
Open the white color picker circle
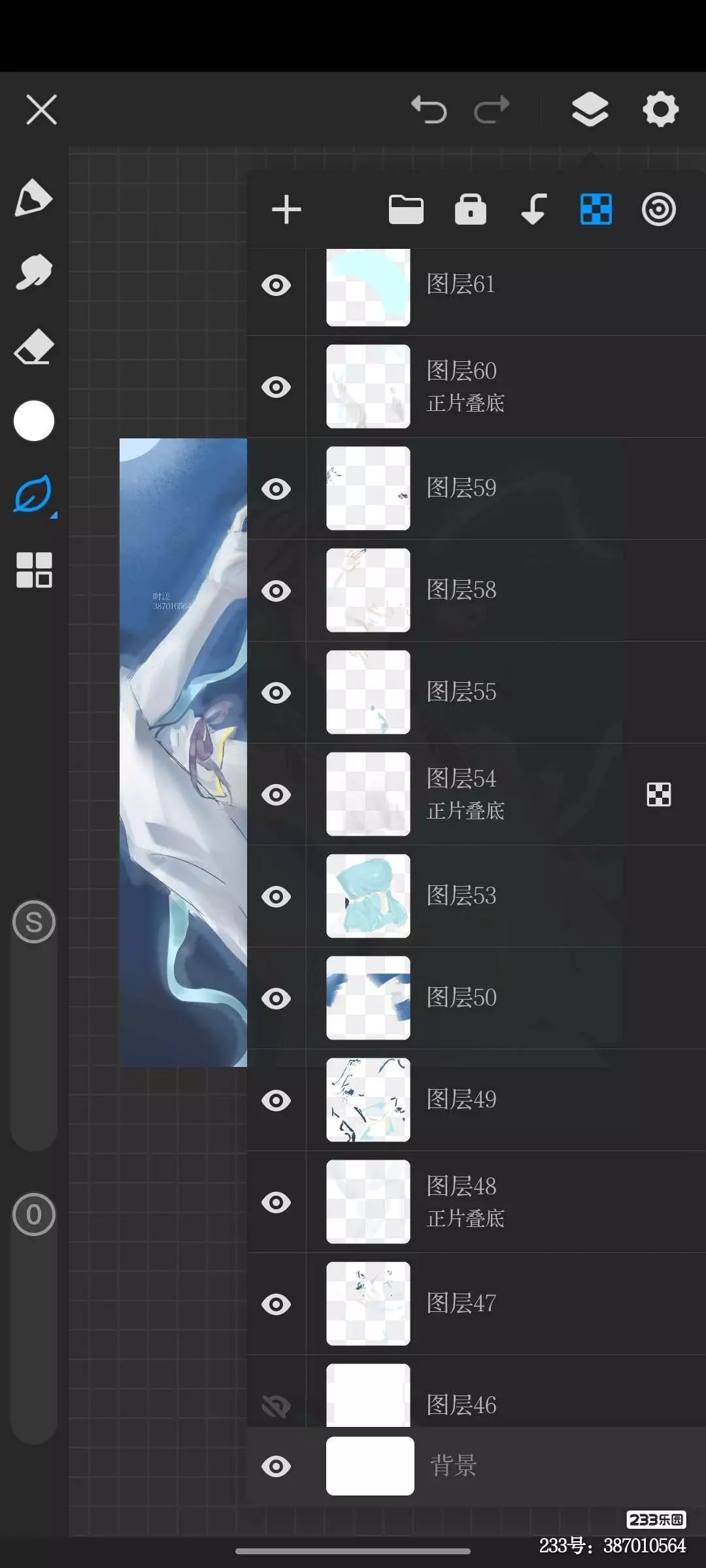pos(34,421)
